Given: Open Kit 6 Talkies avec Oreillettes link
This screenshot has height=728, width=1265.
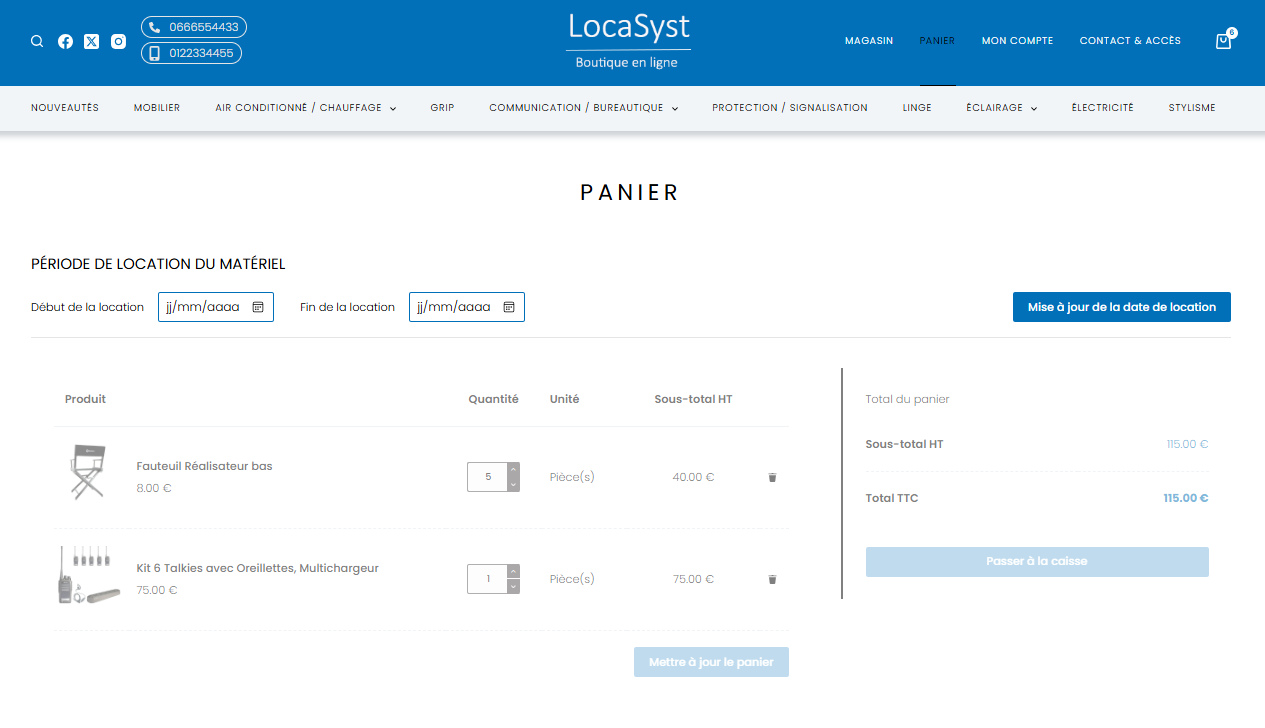Looking at the screenshot, I should coord(257,568).
